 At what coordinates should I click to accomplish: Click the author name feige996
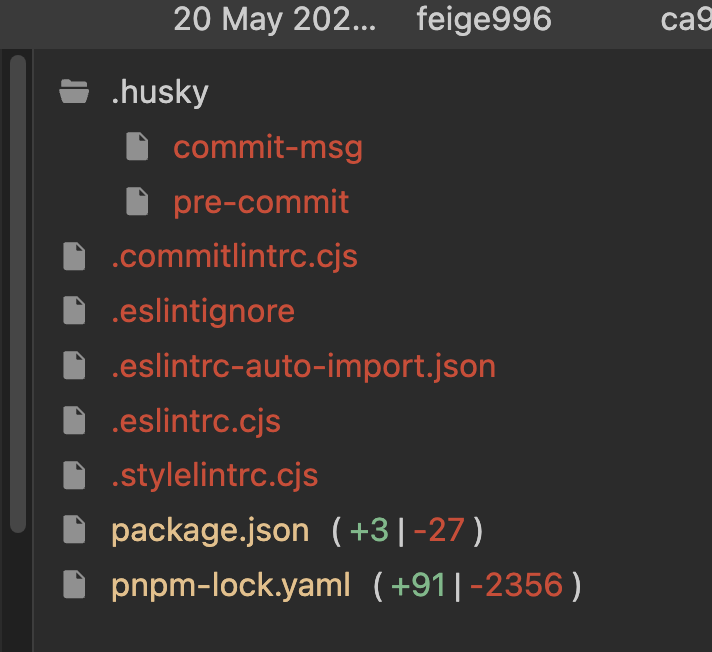point(484,19)
